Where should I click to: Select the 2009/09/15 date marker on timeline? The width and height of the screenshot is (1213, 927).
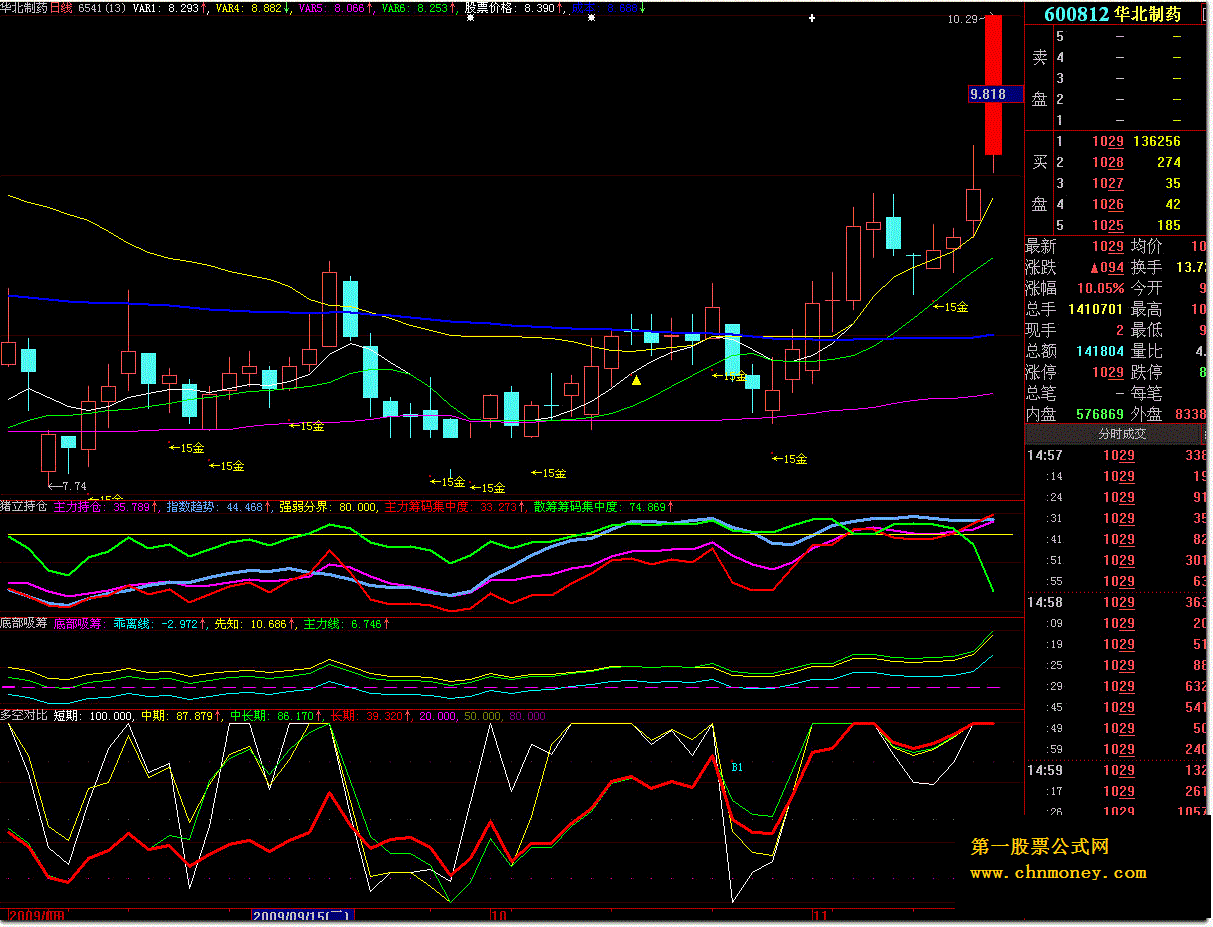(x=302, y=915)
